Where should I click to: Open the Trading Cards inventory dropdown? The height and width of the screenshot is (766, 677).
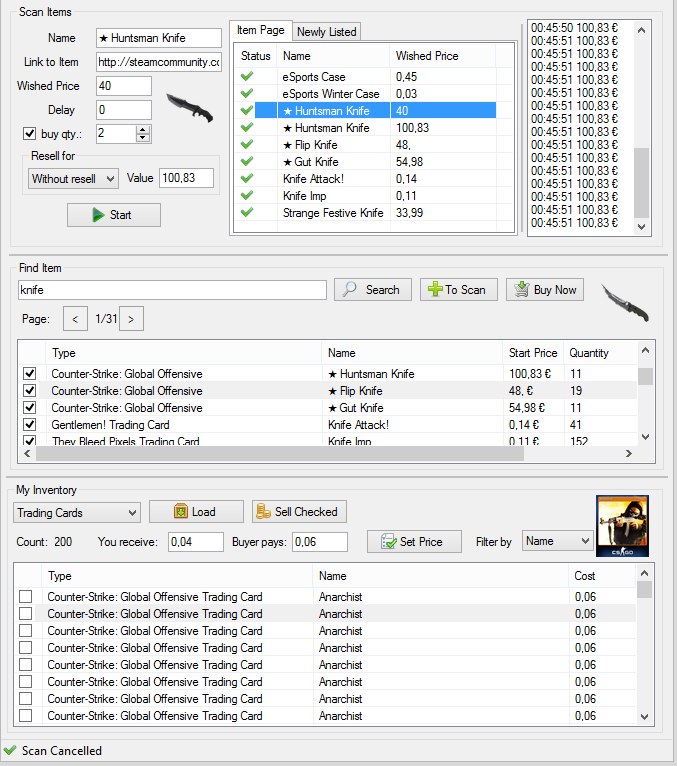77,512
